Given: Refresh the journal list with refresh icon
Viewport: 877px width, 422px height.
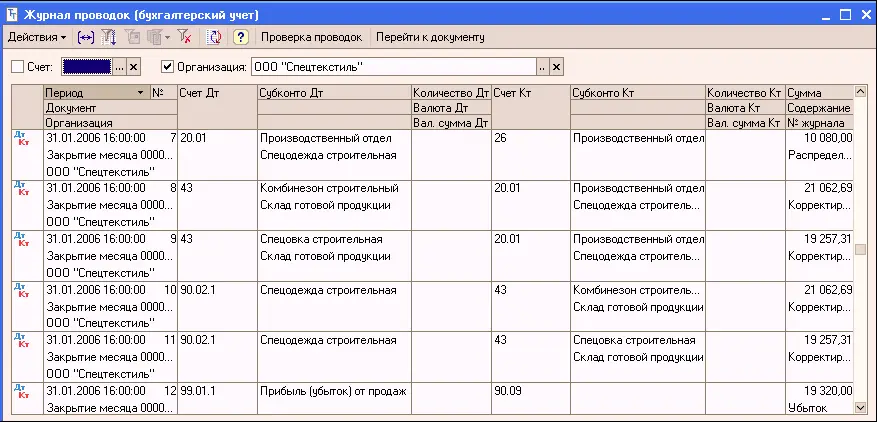Looking at the screenshot, I should coord(214,37).
